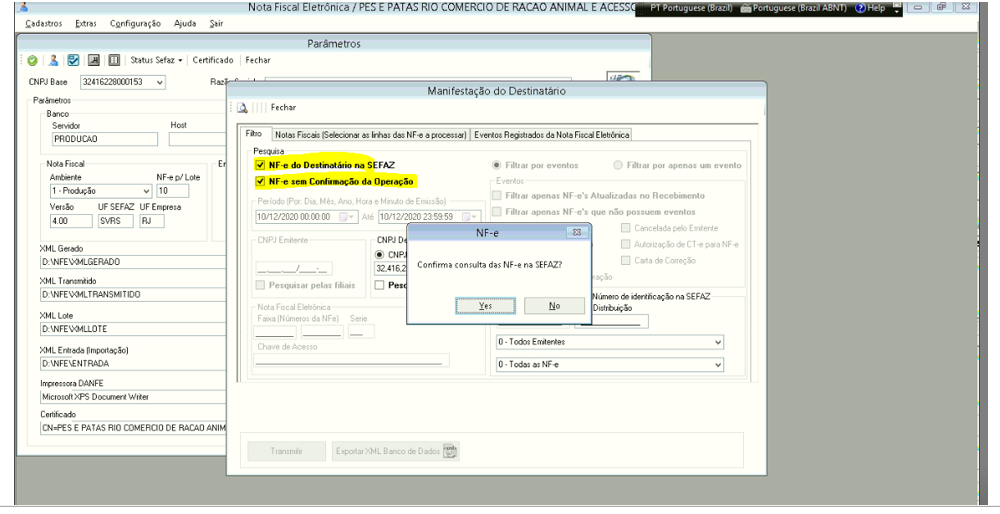Image resolution: width=1000 pixels, height=514 pixels.
Task: Click the columns layout icon in Parâmetros toolbar
Action: pos(114,60)
